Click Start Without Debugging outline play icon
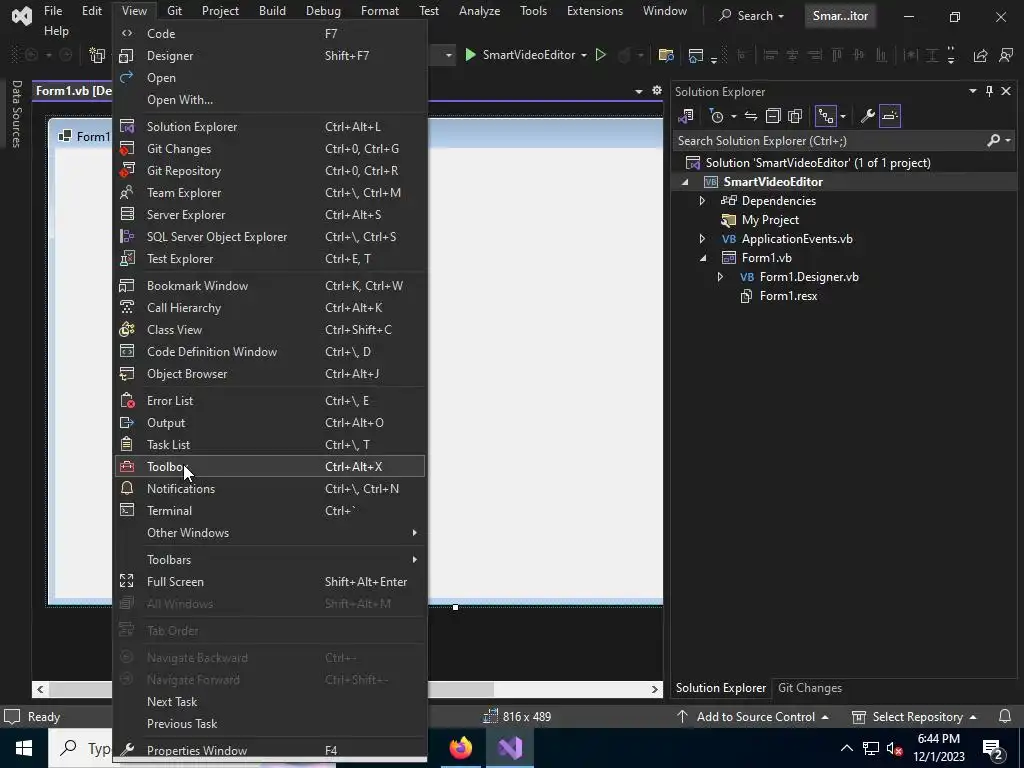Screen dimensions: 1024x768 [x=601, y=55]
